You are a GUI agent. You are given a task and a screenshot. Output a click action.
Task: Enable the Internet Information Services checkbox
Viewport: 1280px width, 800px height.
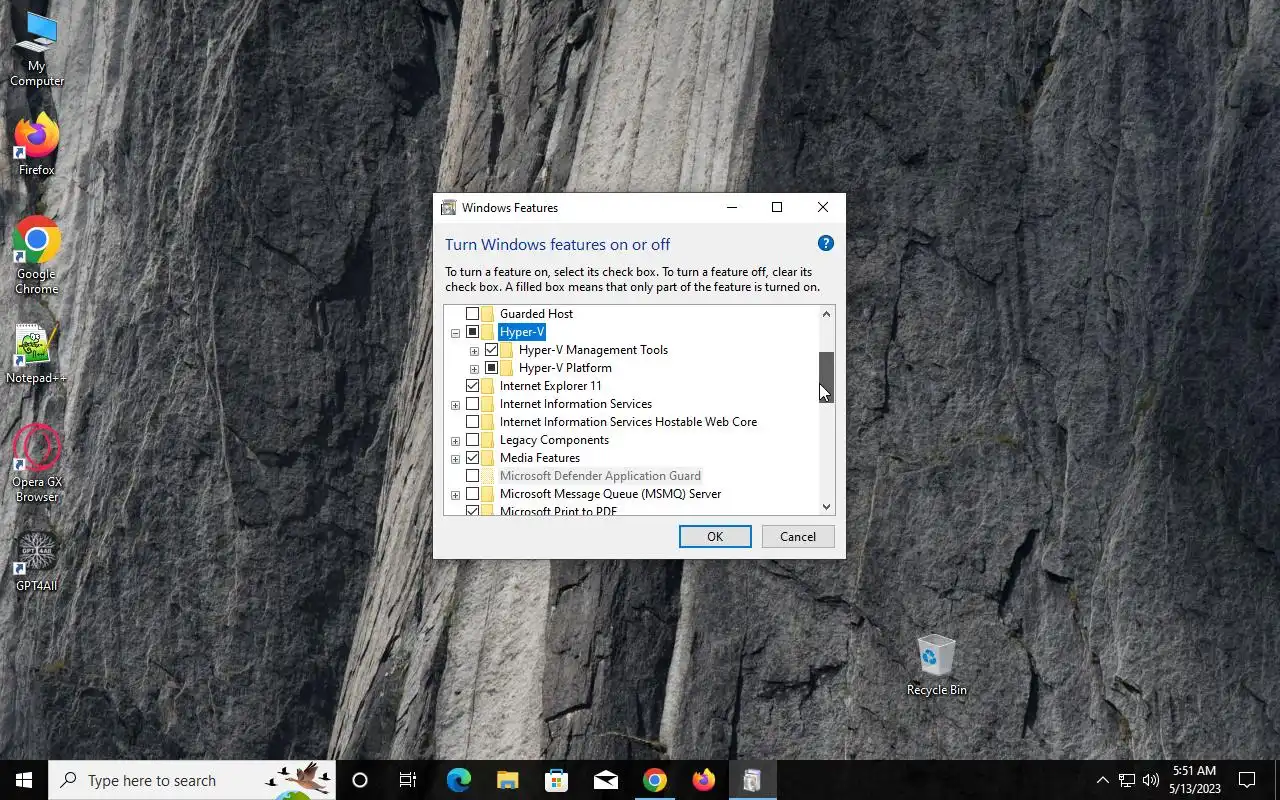pyautogui.click(x=472, y=404)
